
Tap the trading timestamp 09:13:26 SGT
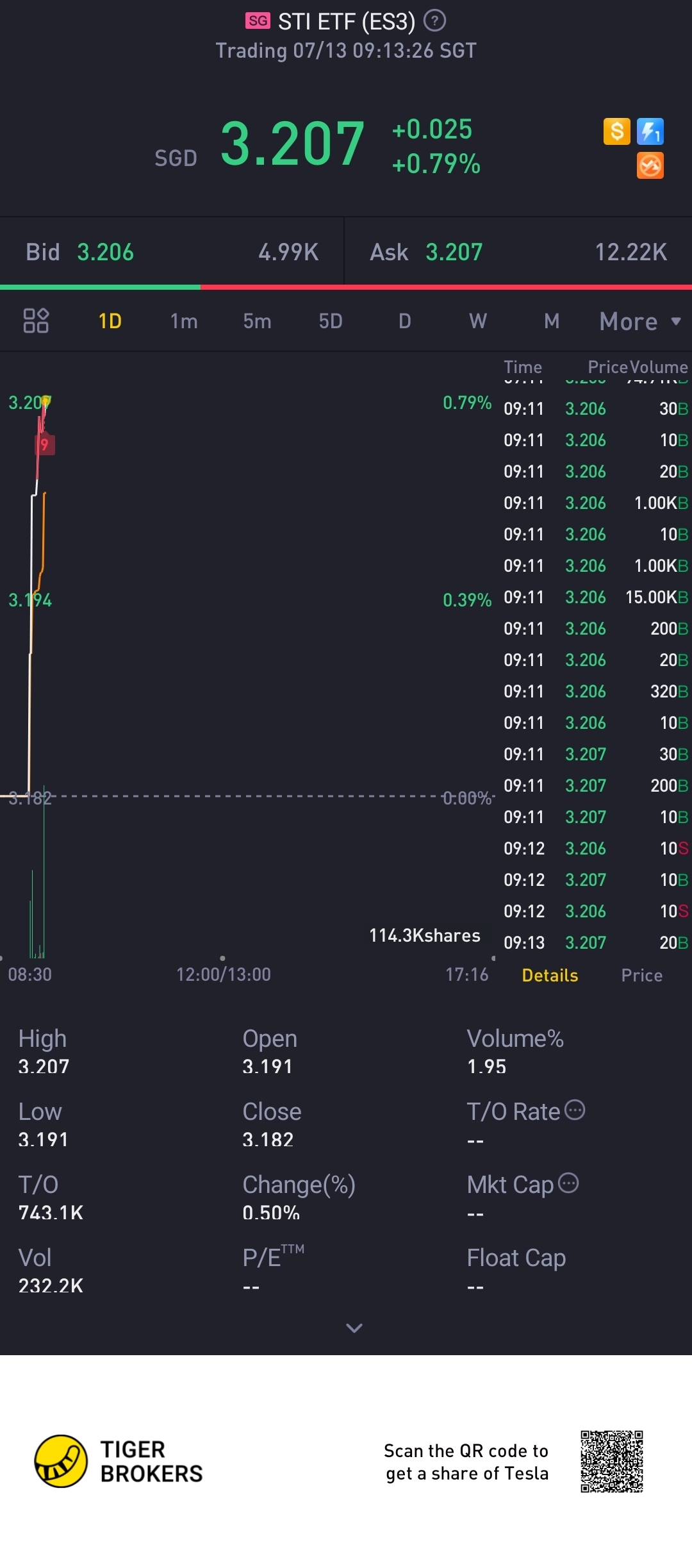click(x=346, y=51)
